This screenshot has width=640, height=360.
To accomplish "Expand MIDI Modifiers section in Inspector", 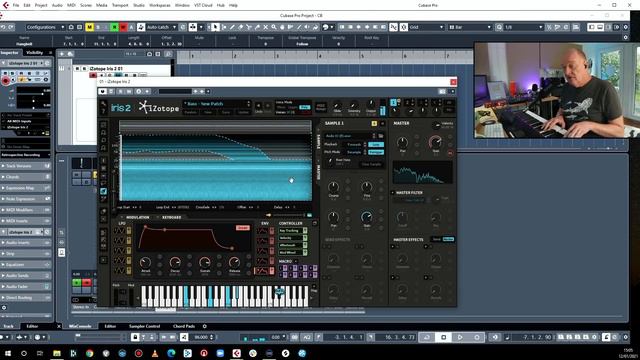I will (x=25, y=210).
